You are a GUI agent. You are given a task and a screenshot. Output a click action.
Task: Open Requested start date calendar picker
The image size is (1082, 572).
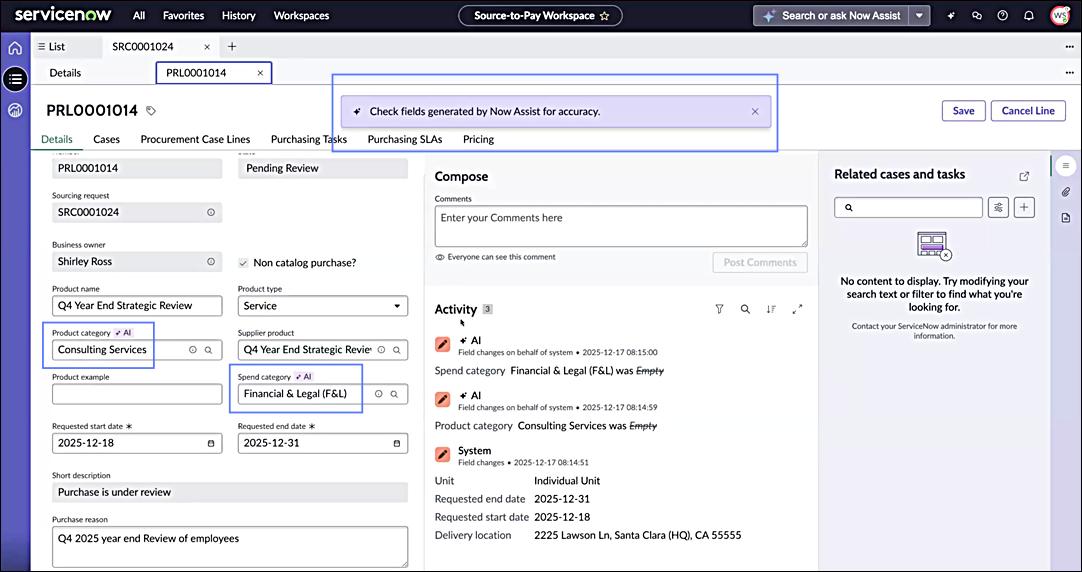(211, 443)
